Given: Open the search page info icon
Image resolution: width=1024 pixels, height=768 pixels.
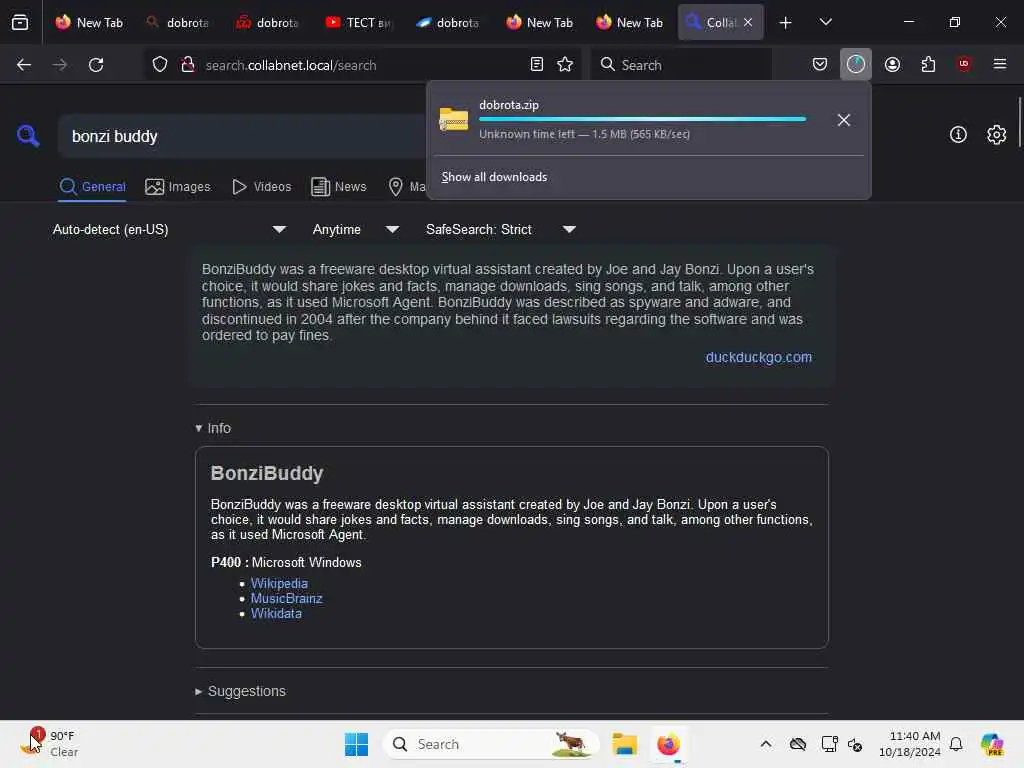Looking at the screenshot, I should [x=958, y=135].
